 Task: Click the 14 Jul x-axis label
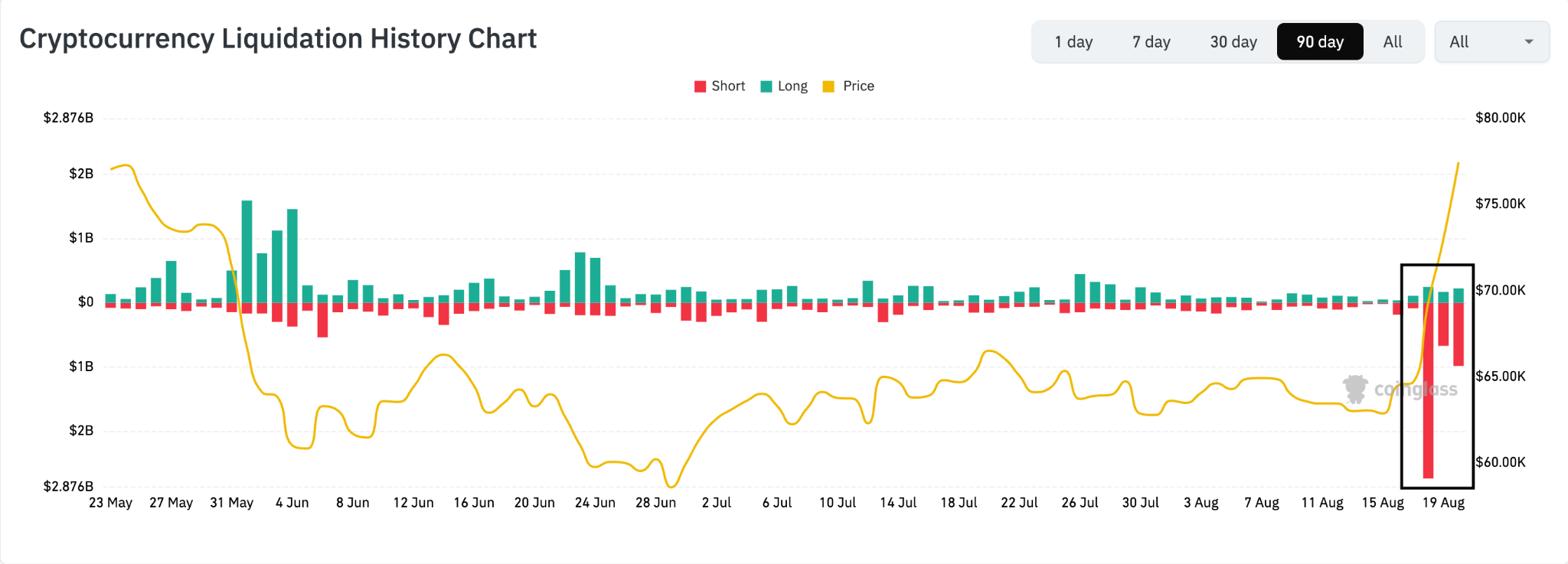pyautogui.click(x=898, y=503)
